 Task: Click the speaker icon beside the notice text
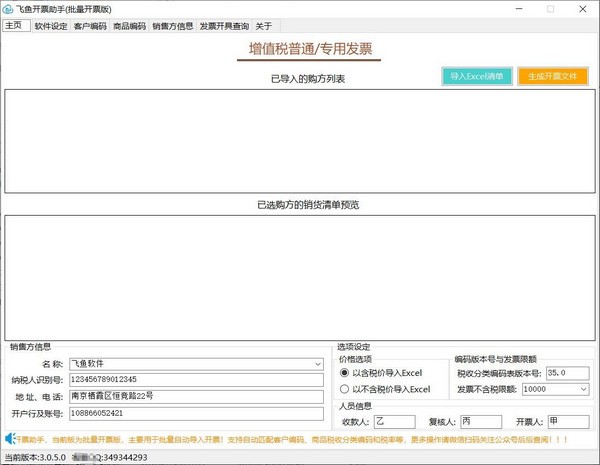coord(9,438)
